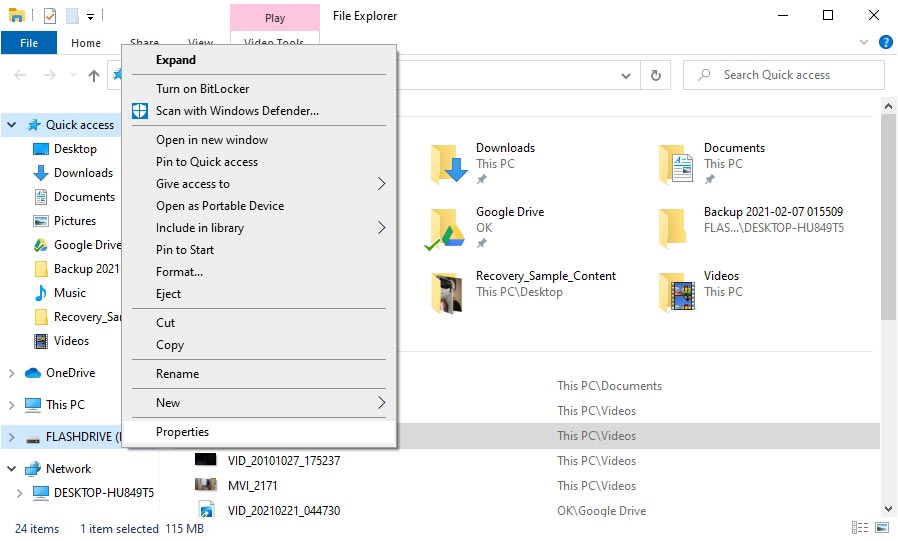The height and width of the screenshot is (541, 898).
Task: Open the Recovery_Sample_Content folder thumbnail
Action: 447,293
